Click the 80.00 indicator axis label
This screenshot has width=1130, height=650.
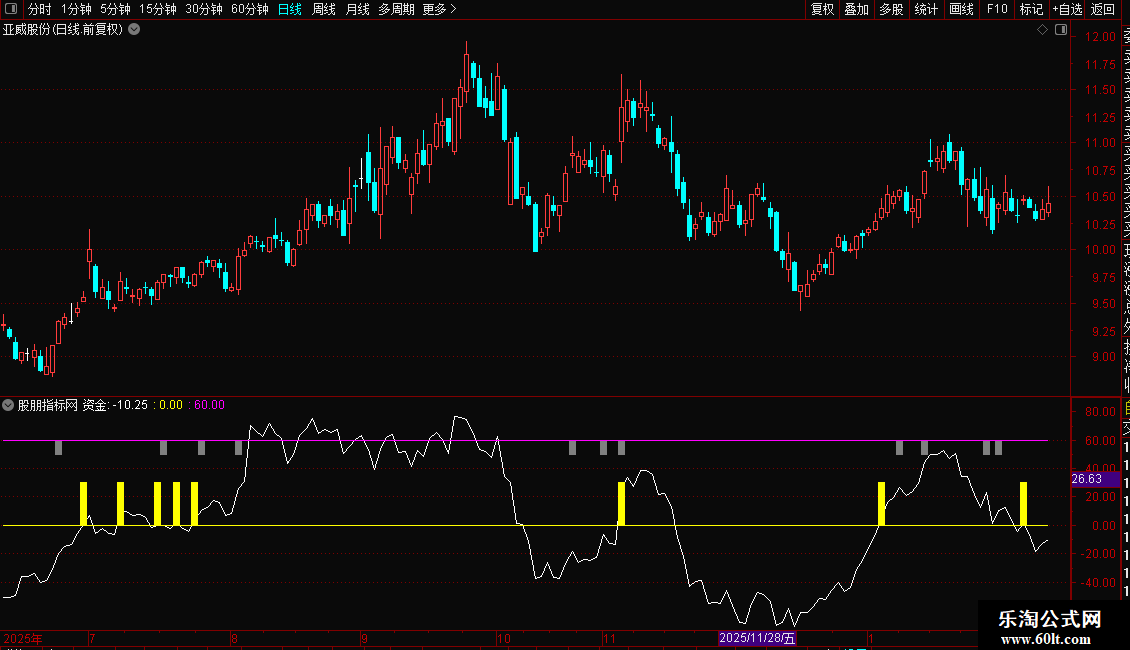pyautogui.click(x=1100, y=411)
